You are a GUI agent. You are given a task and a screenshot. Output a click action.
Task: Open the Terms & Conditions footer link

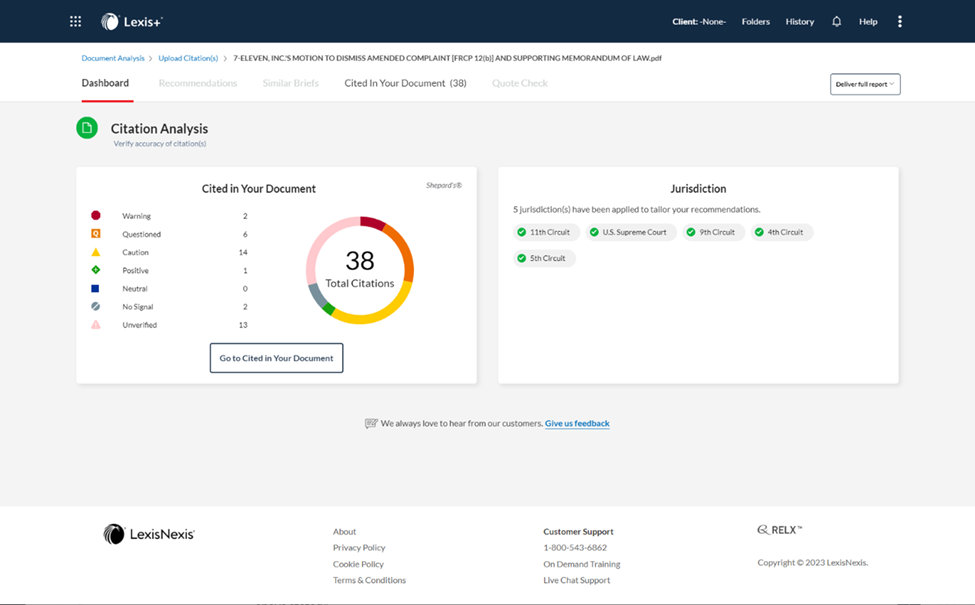click(369, 580)
